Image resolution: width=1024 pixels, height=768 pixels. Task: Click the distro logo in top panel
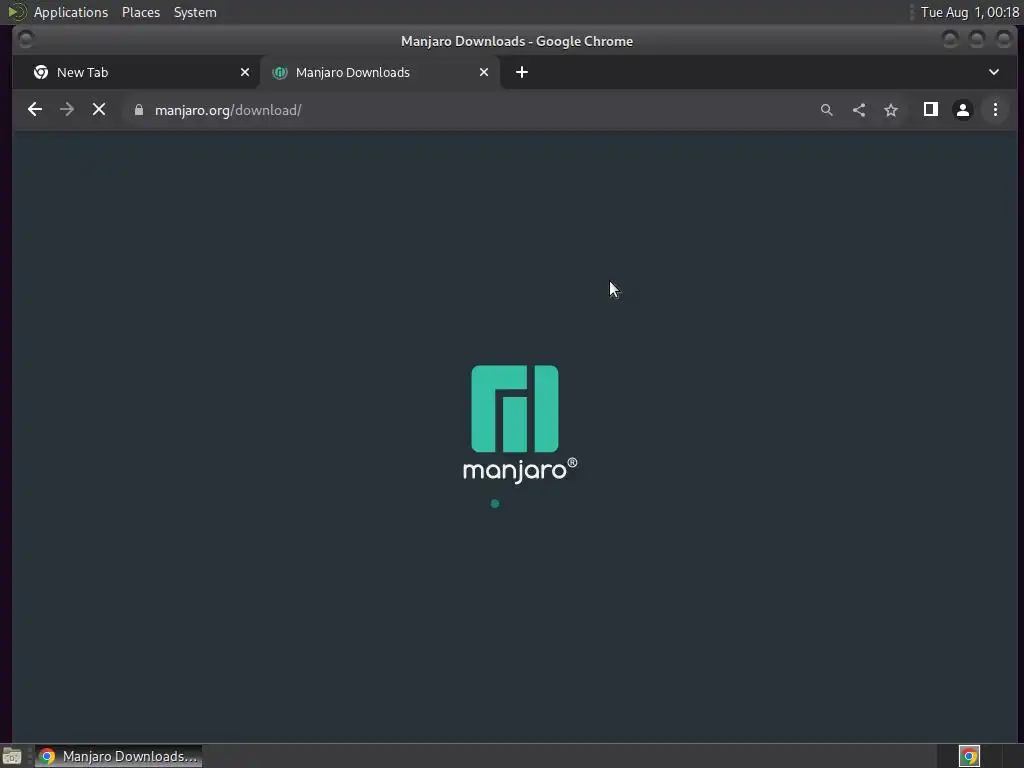16,12
